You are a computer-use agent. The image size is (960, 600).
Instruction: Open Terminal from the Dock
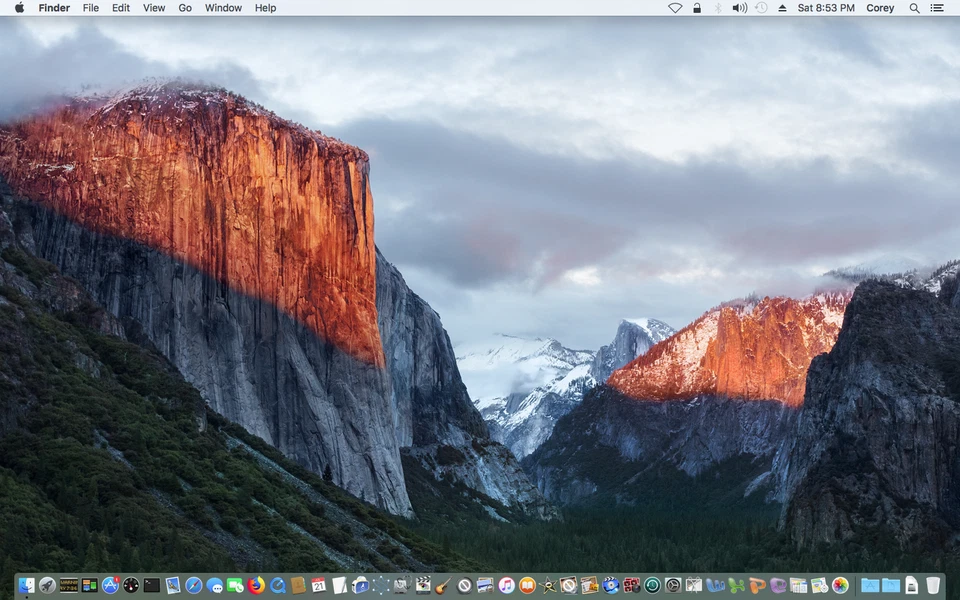(150, 585)
